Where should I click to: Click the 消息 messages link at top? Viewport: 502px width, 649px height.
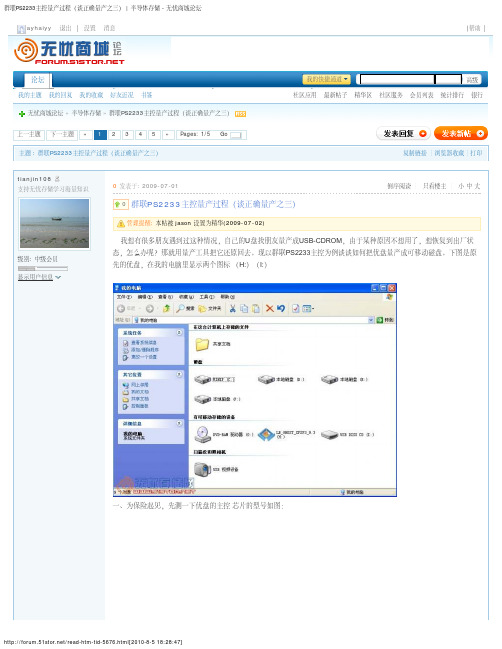click(109, 28)
